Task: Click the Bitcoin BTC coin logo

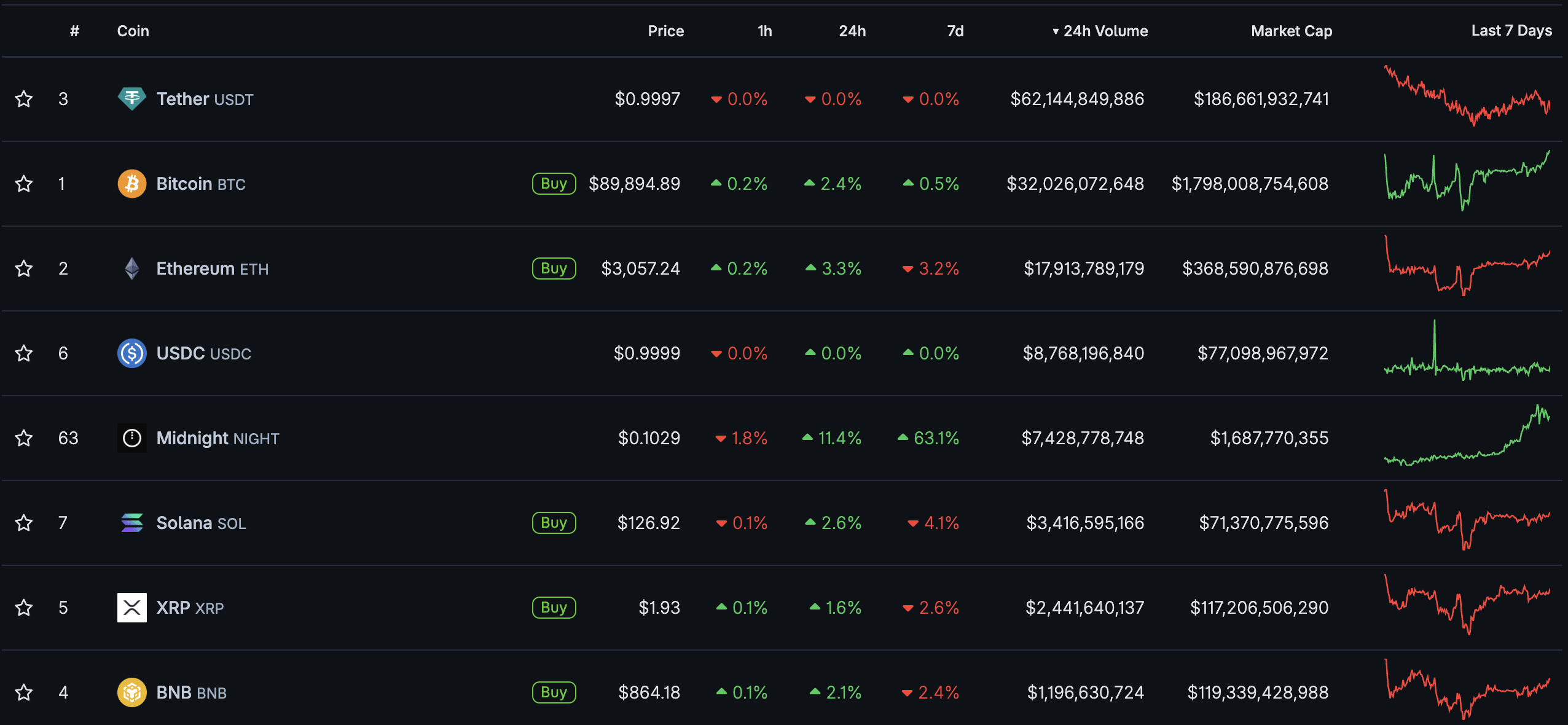Action: pyautogui.click(x=131, y=183)
